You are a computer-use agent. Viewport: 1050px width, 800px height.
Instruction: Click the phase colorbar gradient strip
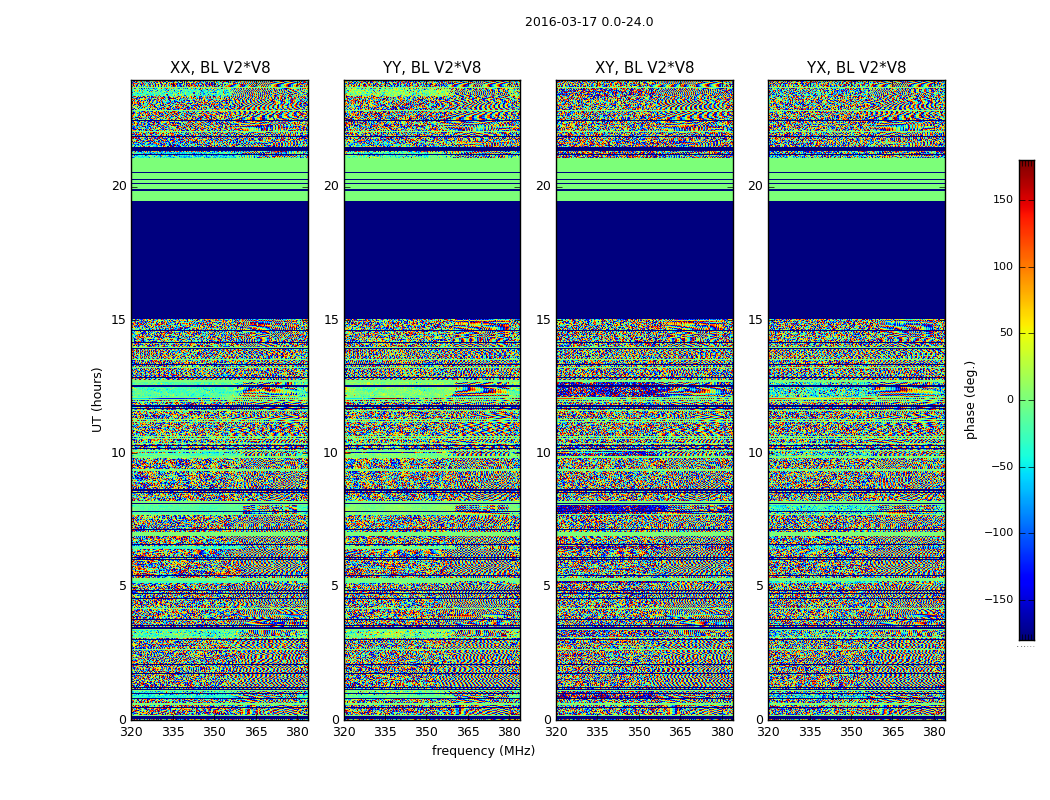(x=1027, y=400)
